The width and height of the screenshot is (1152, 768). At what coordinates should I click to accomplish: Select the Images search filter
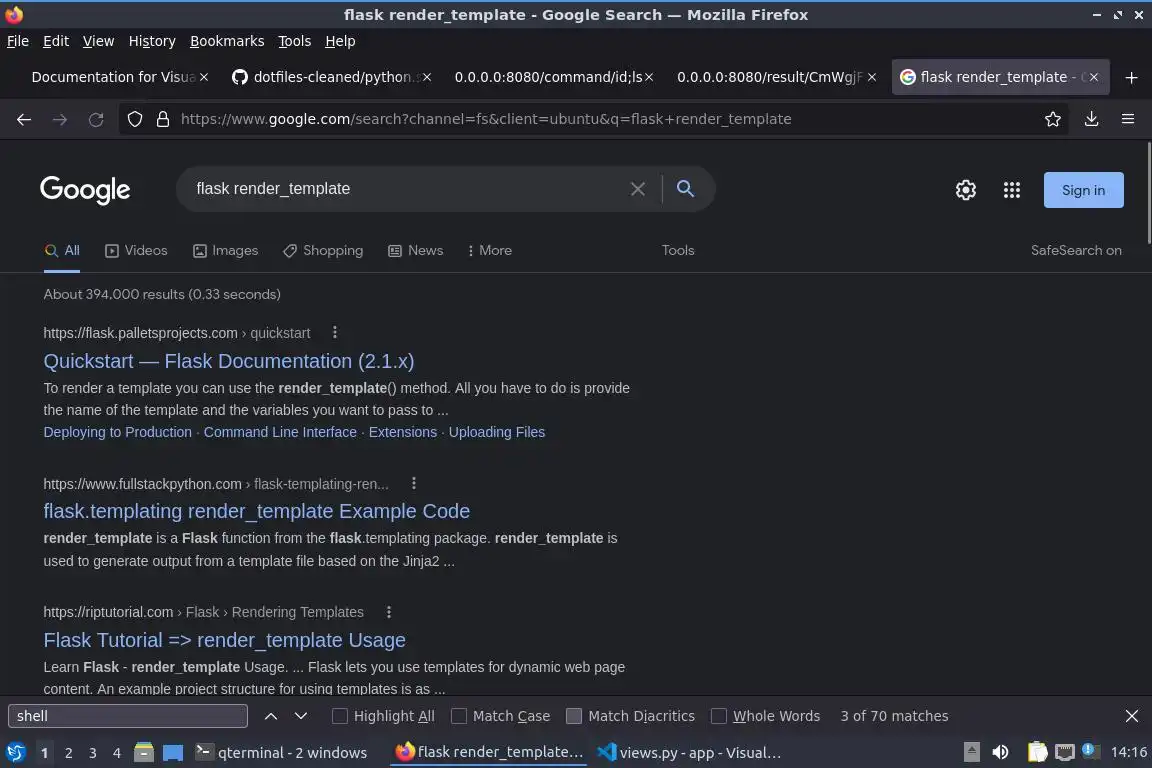pyautogui.click(x=226, y=251)
